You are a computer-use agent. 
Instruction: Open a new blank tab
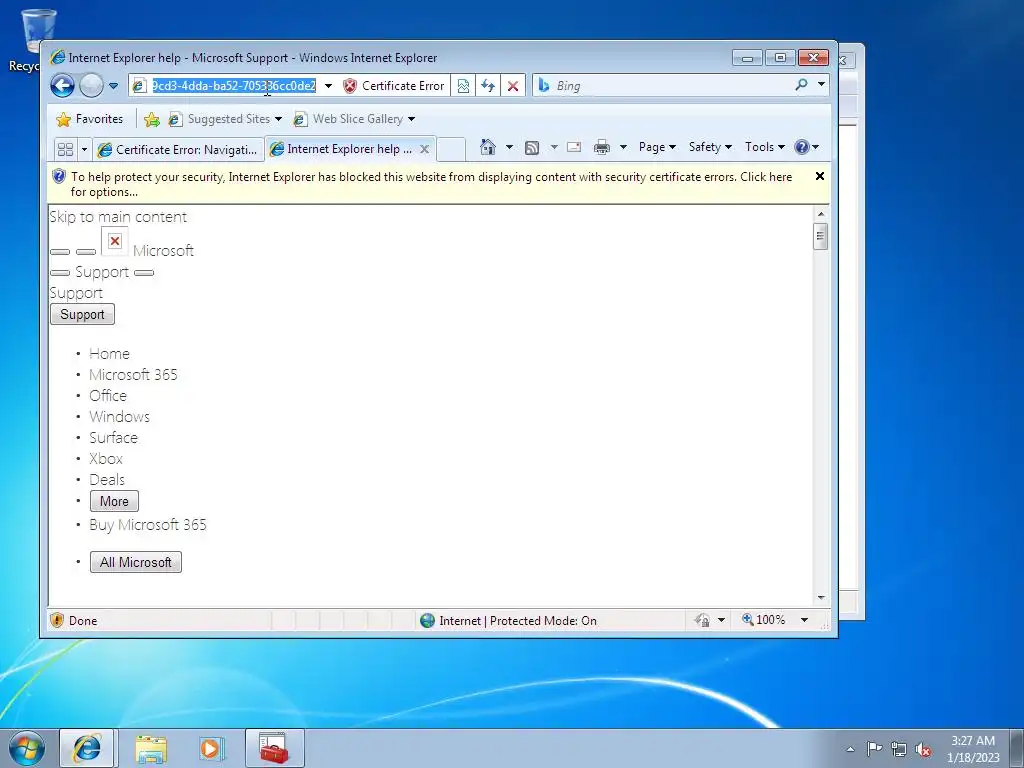(451, 149)
